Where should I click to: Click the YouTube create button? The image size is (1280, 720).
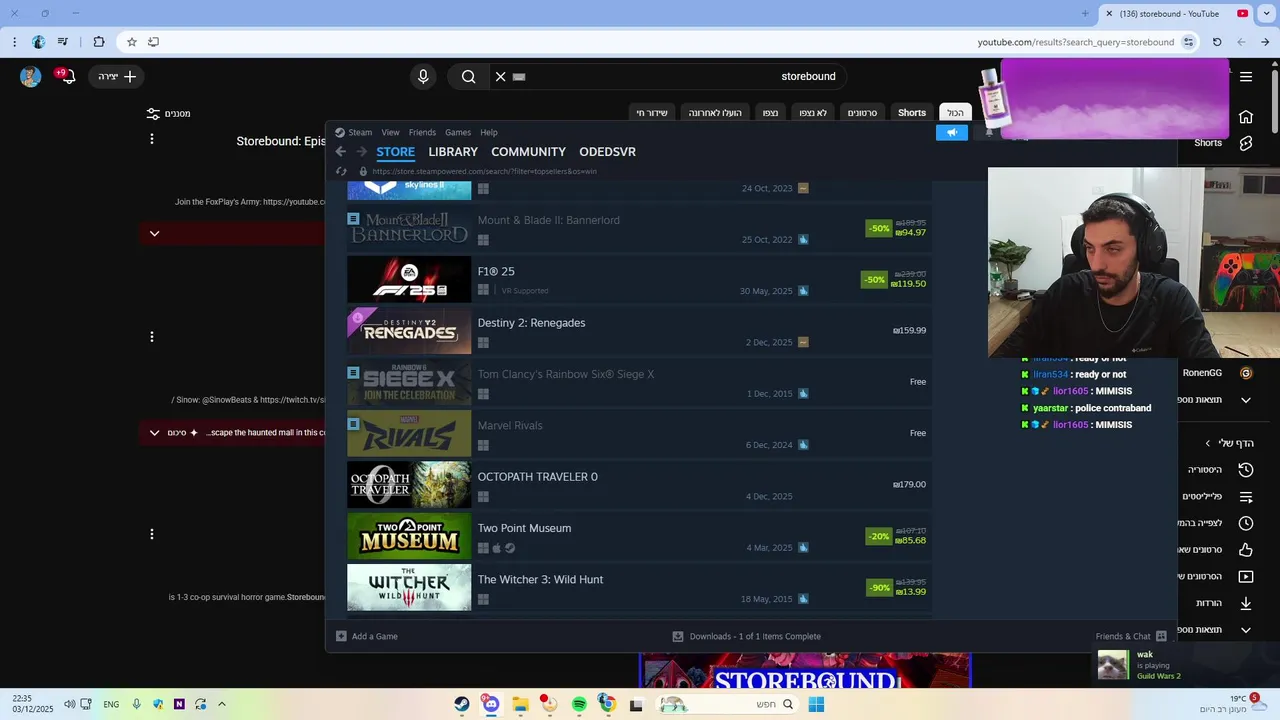coord(117,77)
